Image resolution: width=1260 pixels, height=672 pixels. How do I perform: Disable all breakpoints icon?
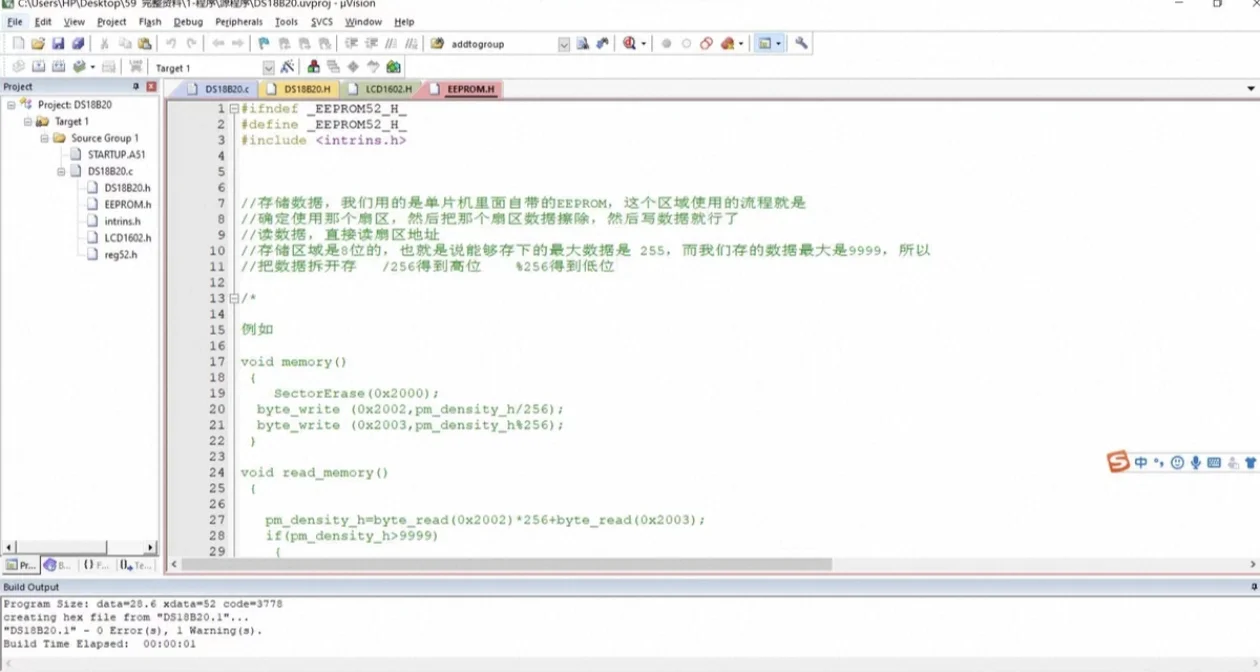pos(706,44)
